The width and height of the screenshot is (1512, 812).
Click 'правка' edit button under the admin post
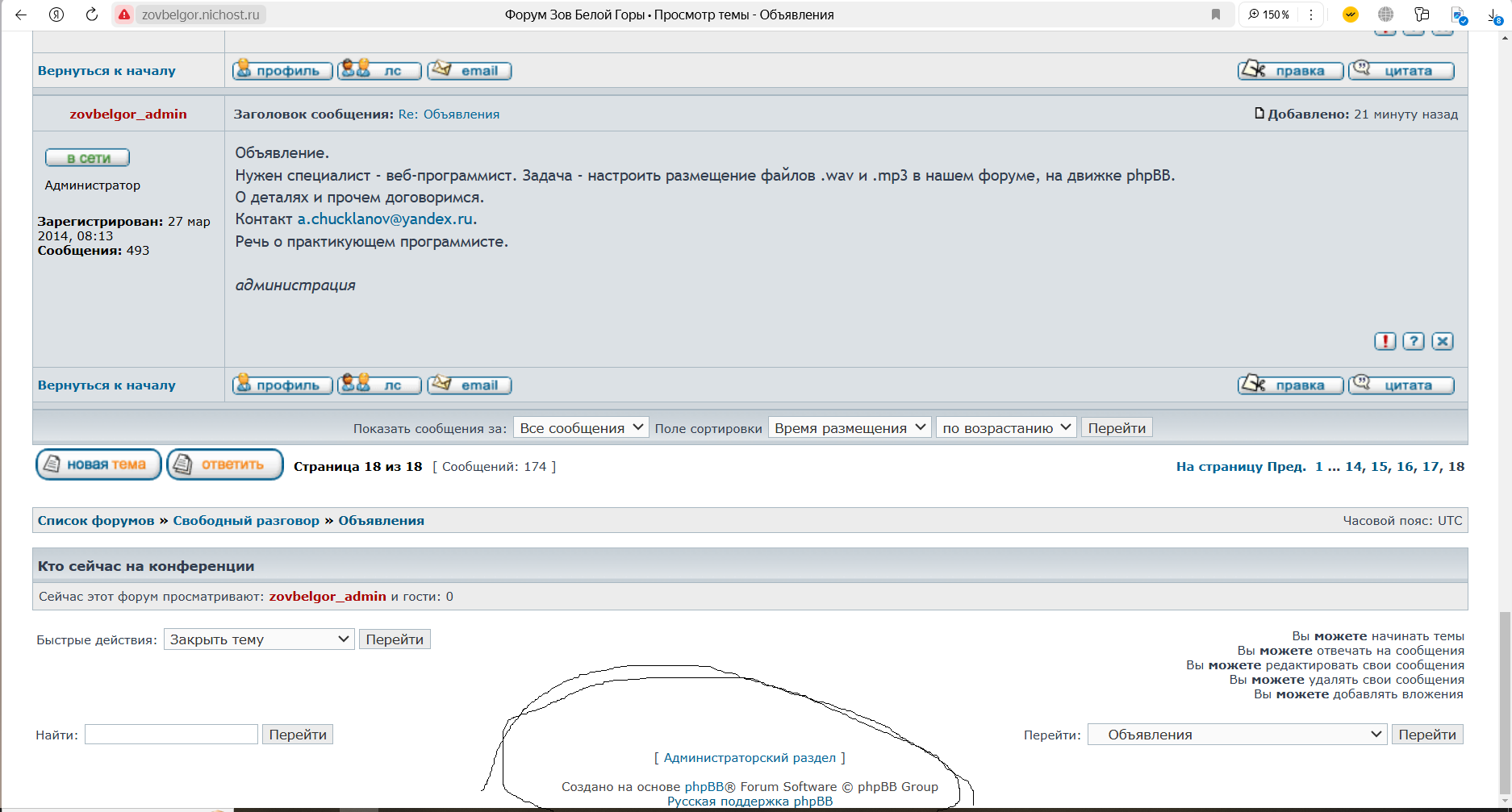[1290, 385]
